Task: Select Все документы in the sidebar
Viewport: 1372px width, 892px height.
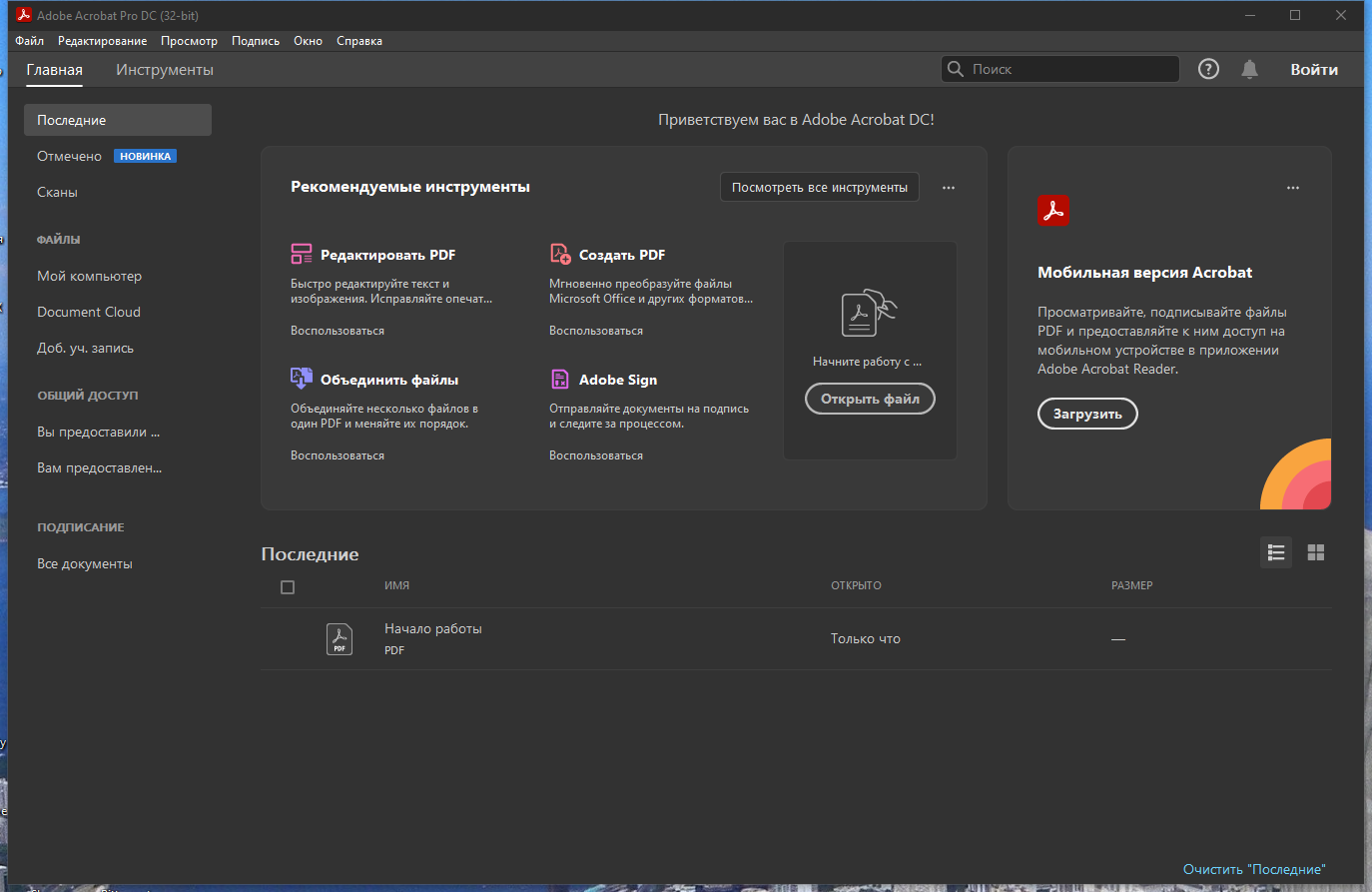Action: click(x=85, y=563)
